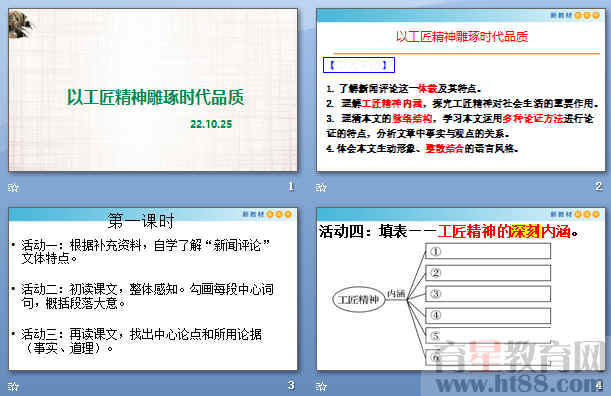Click the box labeled ③ on slide 4

pyautogui.click(x=488, y=294)
